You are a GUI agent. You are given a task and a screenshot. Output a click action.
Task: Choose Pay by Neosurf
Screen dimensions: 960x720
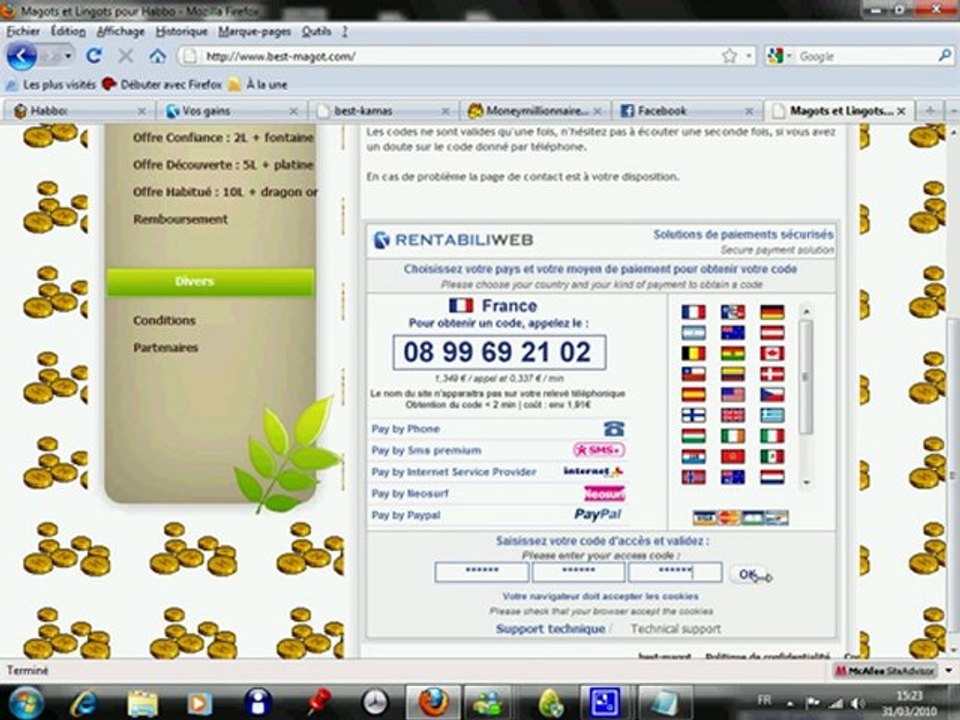(498, 493)
